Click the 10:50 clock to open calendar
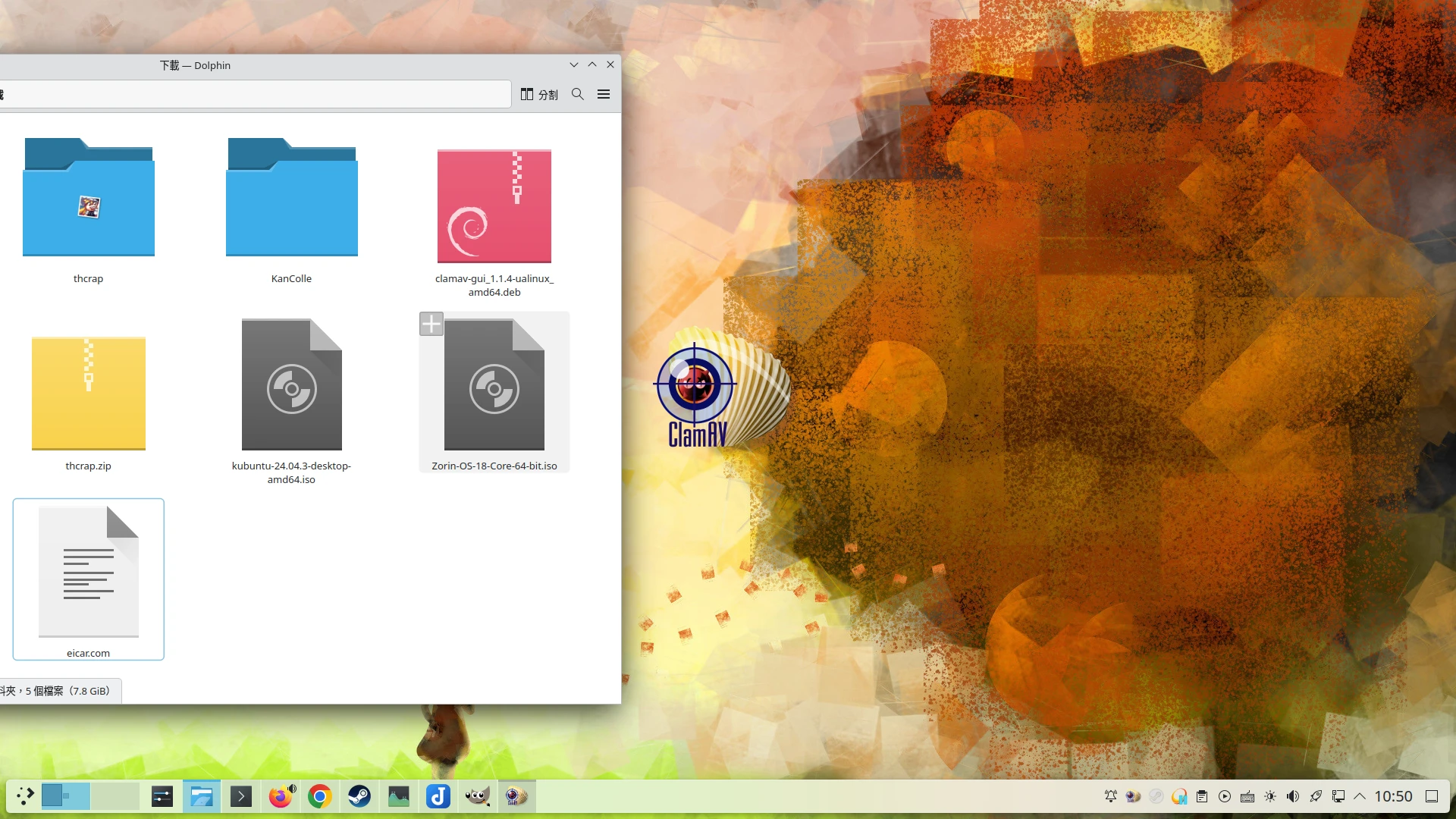This screenshot has width=1456, height=819. (1393, 796)
